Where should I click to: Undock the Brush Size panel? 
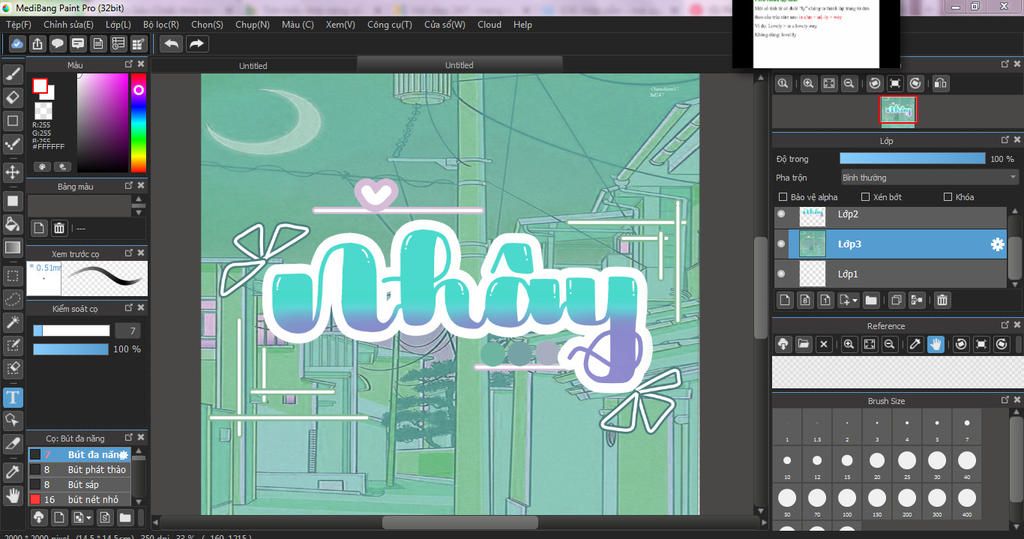pos(1005,400)
